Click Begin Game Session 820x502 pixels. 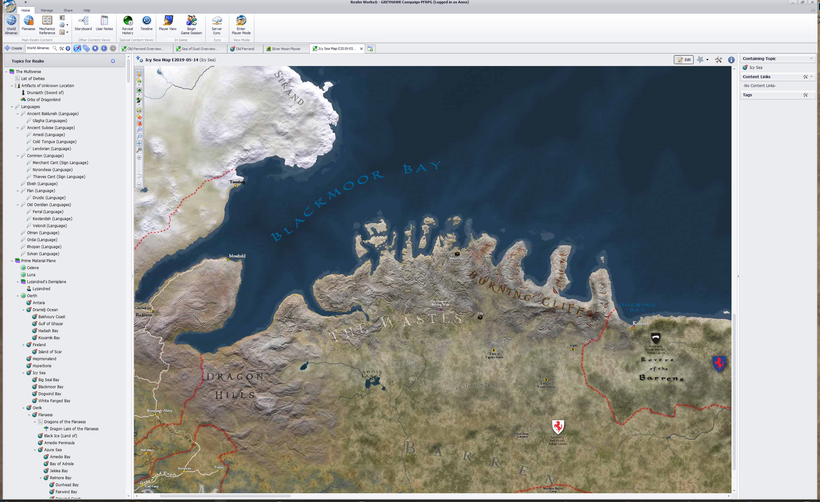click(x=191, y=25)
